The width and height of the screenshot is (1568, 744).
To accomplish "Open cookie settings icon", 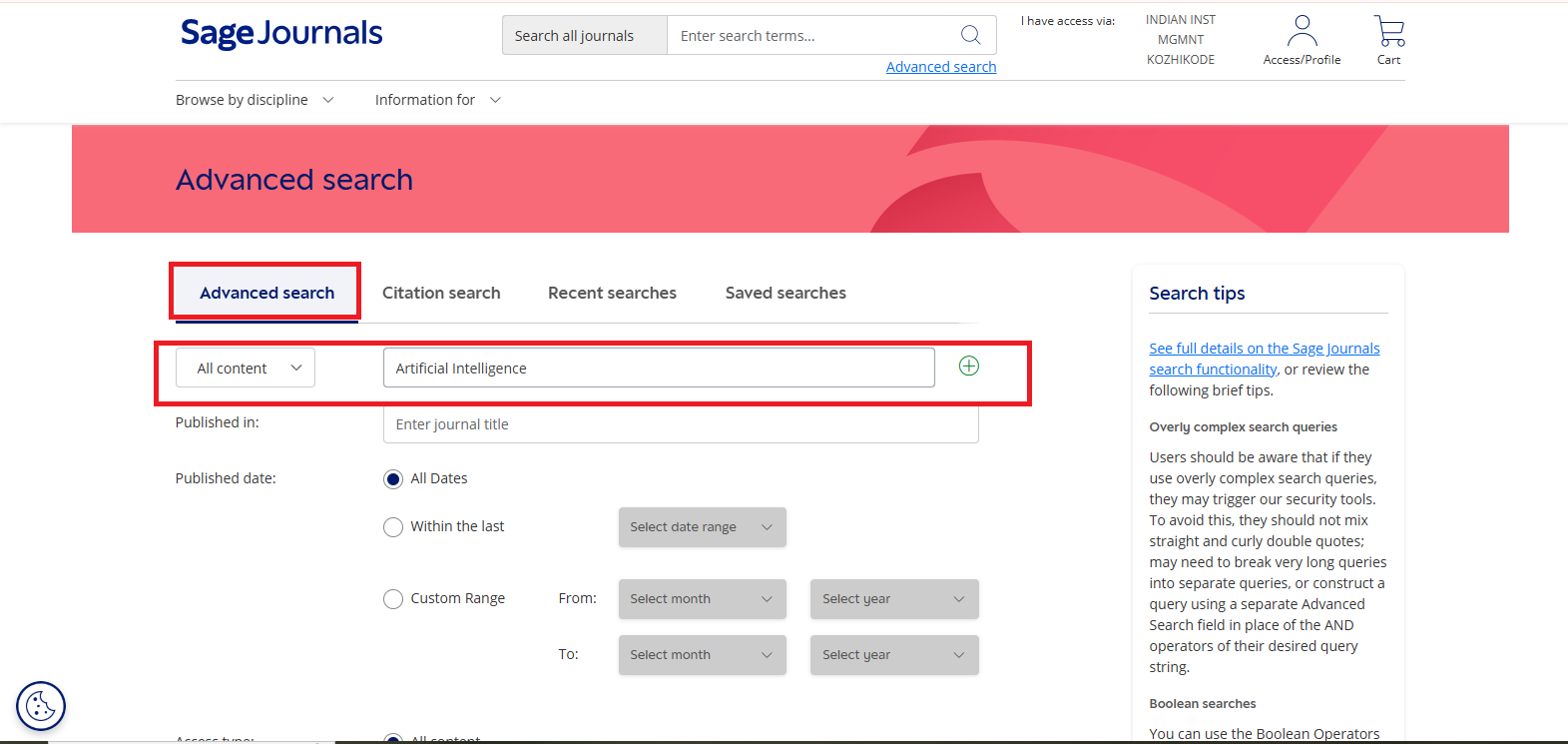I will pyautogui.click(x=41, y=706).
